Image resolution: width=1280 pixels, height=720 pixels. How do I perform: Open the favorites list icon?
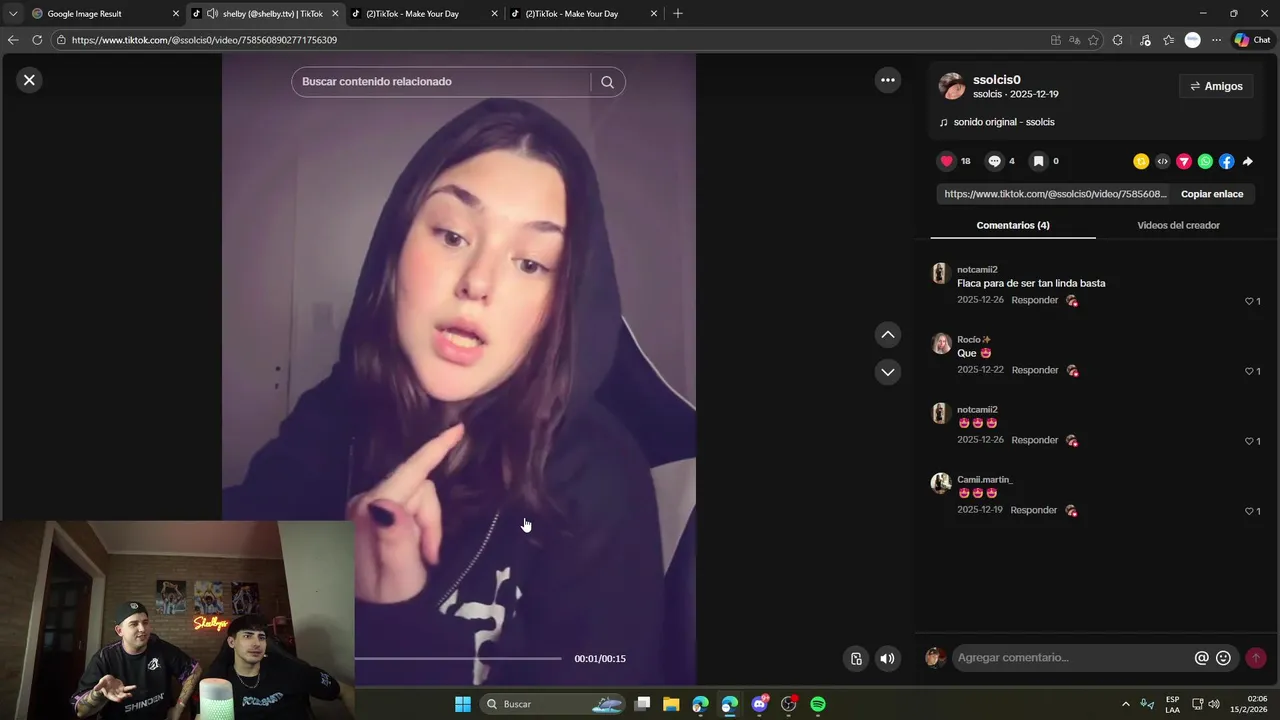tap(1168, 40)
